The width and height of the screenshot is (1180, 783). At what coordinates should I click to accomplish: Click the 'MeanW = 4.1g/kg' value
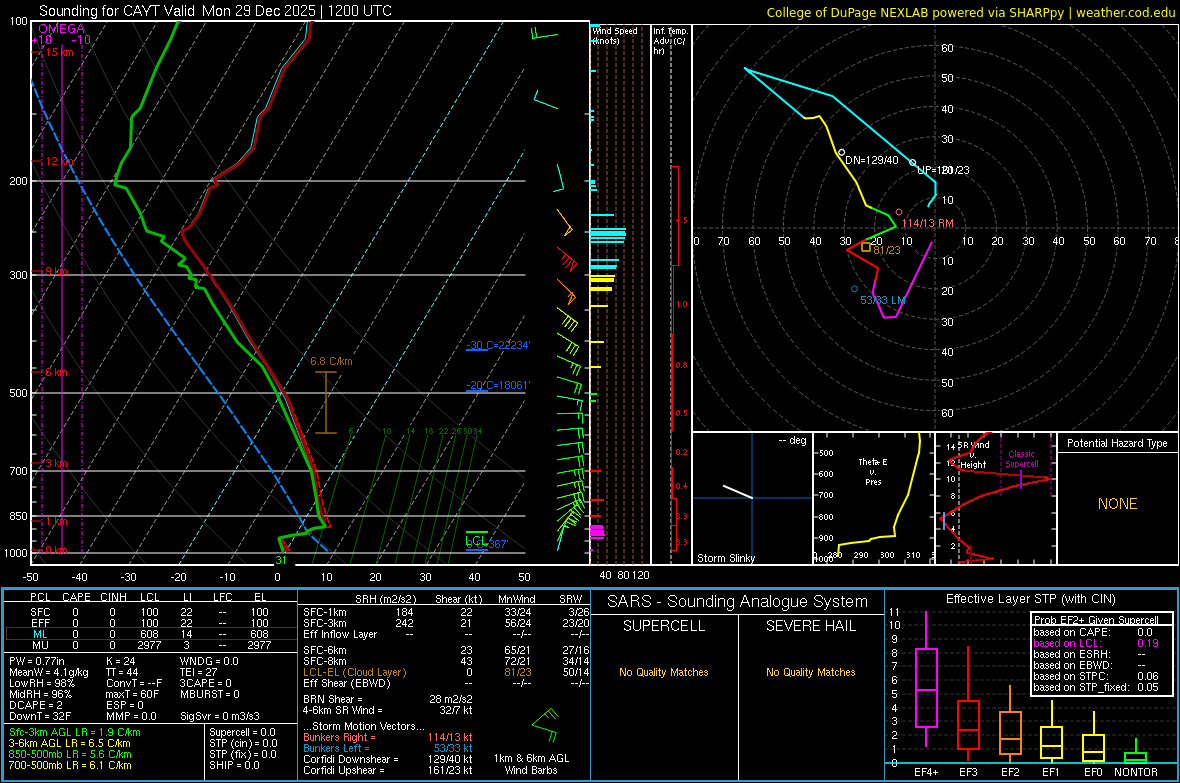click(x=48, y=672)
